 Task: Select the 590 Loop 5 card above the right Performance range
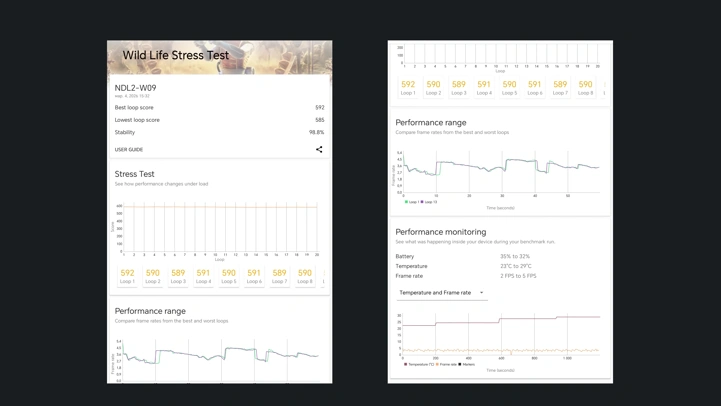click(509, 87)
